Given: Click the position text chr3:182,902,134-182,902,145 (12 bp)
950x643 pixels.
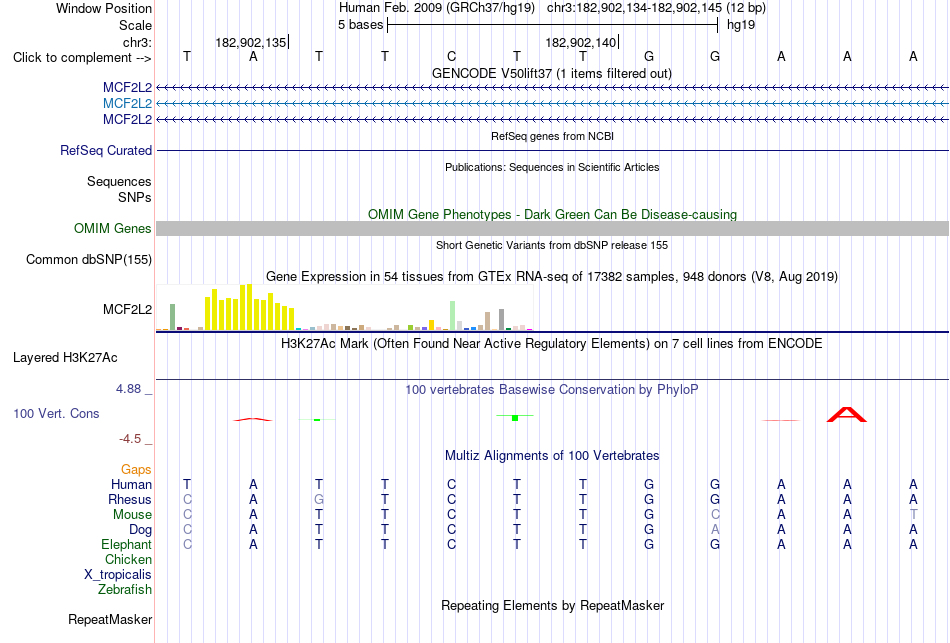Looking at the screenshot, I should coord(656,8).
